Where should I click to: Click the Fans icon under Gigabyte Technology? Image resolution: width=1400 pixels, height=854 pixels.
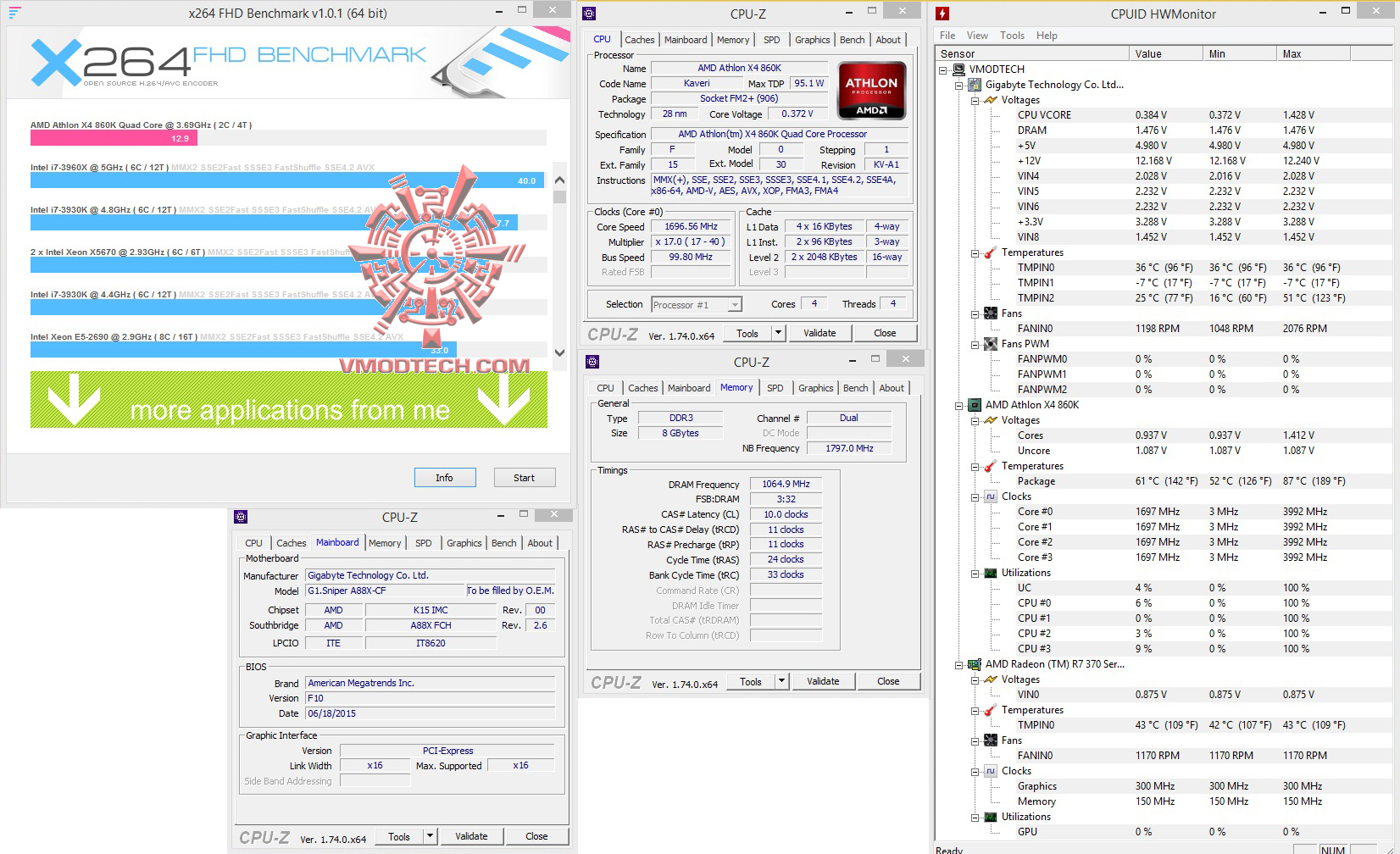click(991, 313)
